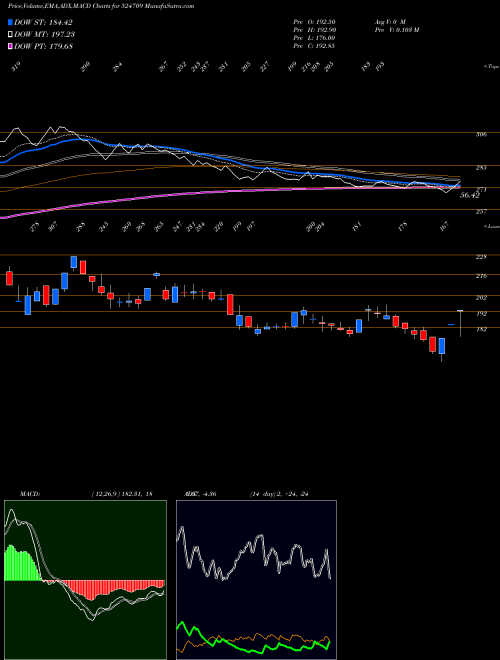Viewport: 500px width, 660px height.
Task: Click the Lows row label
Action: coord(491,226)
